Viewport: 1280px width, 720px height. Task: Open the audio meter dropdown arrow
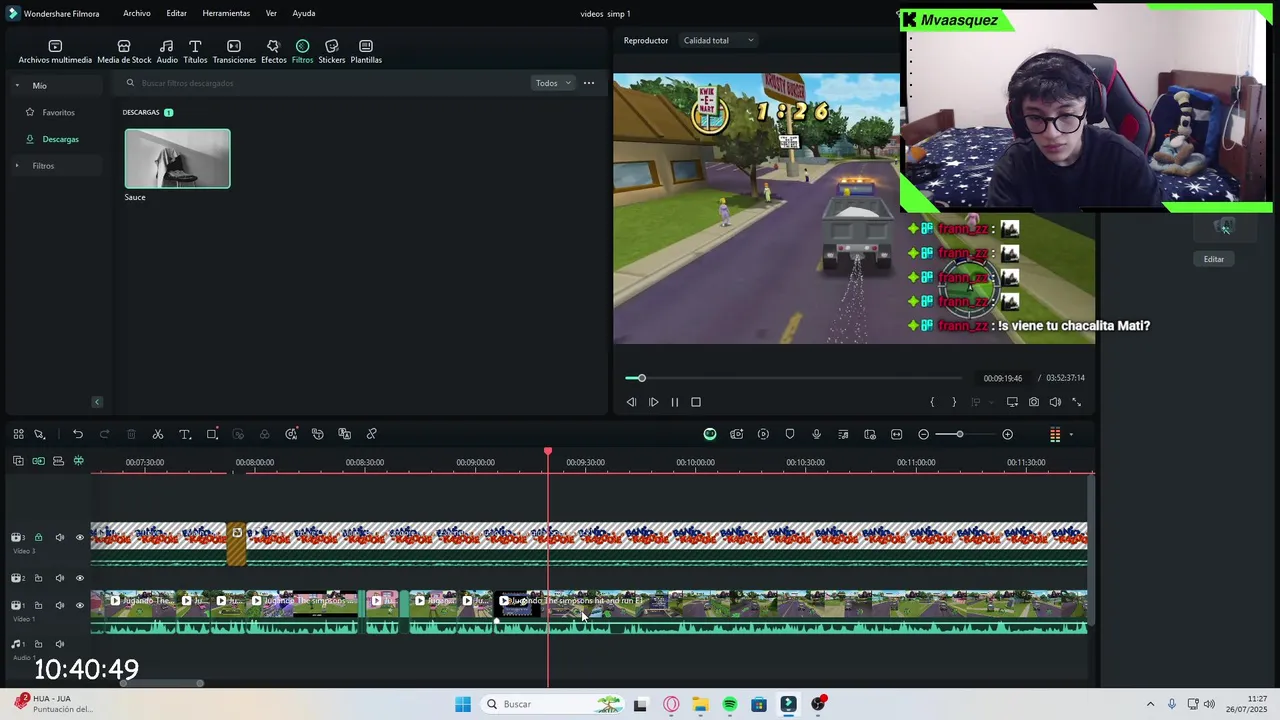1071,435
